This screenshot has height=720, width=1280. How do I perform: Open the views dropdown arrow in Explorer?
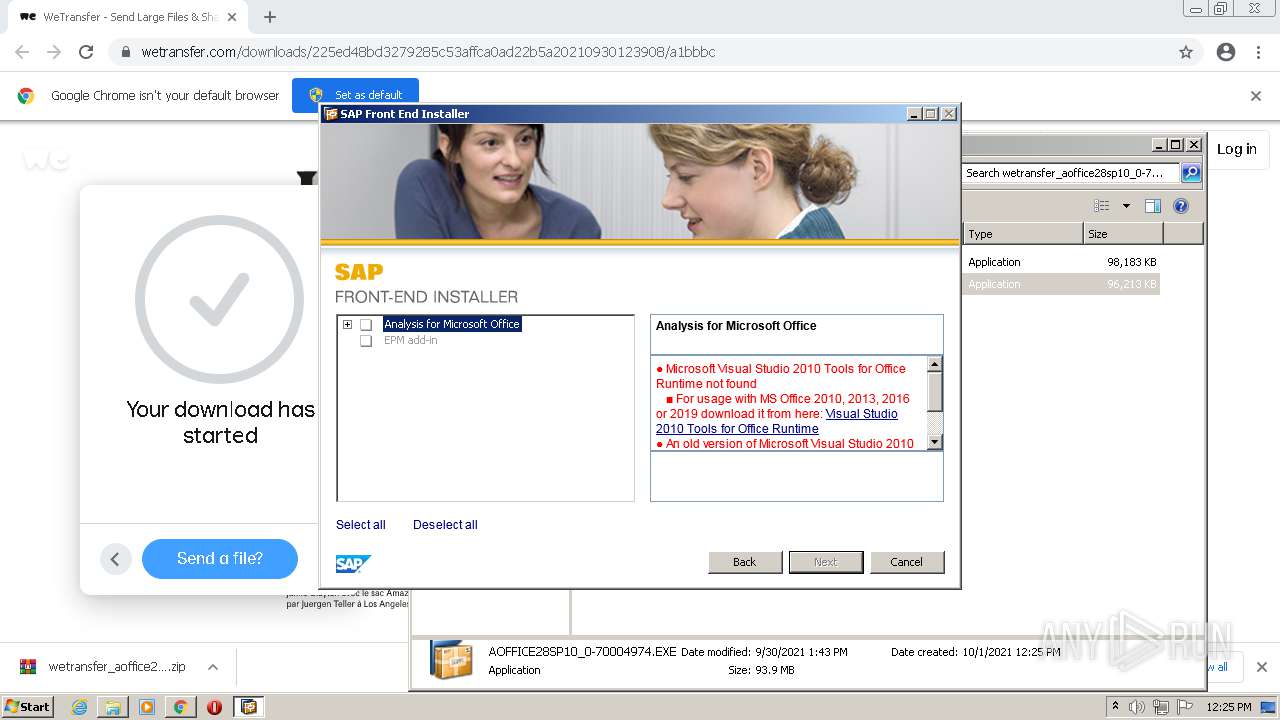pos(1126,206)
